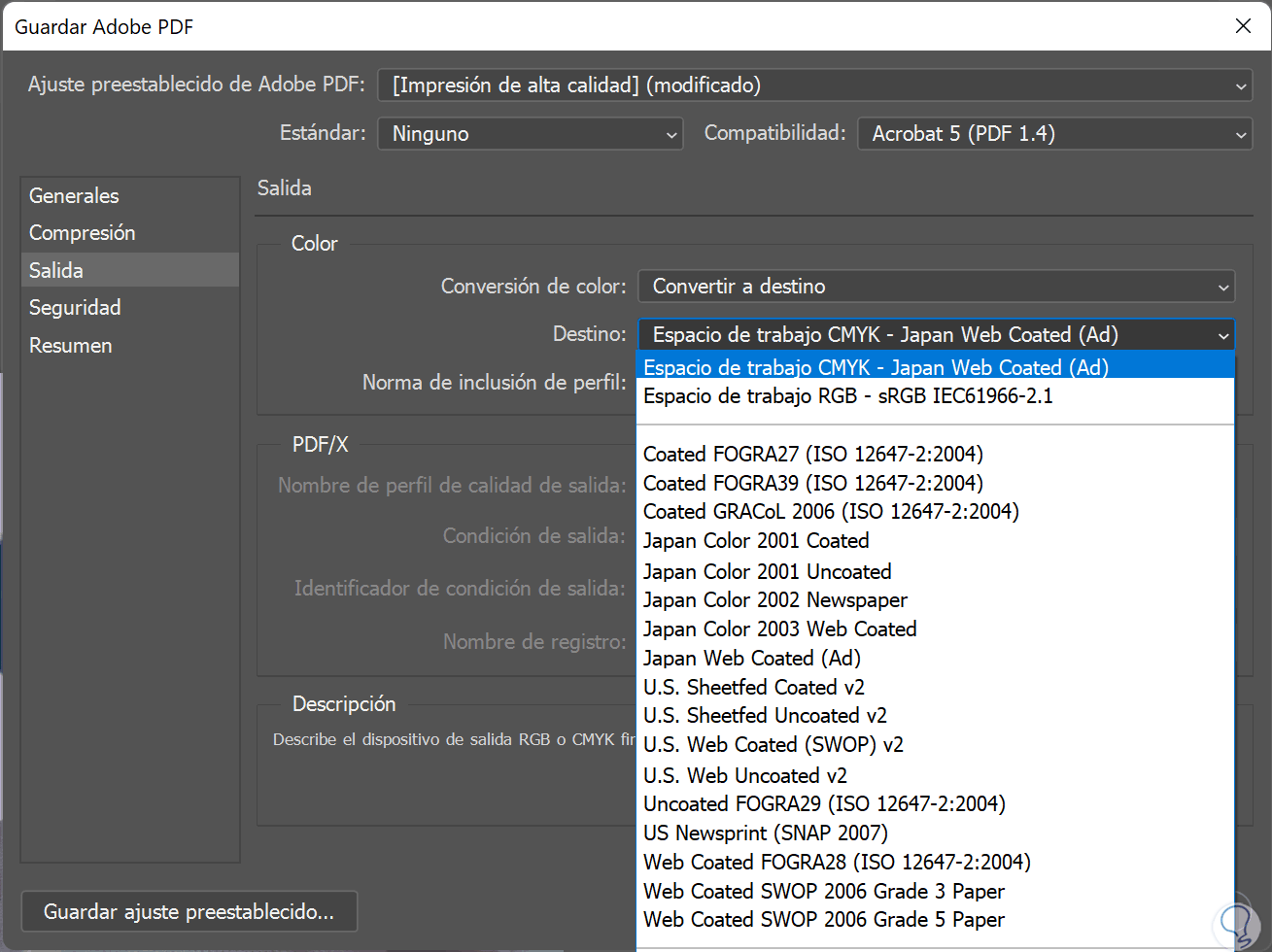Go to the Seguridad section

[x=75, y=308]
